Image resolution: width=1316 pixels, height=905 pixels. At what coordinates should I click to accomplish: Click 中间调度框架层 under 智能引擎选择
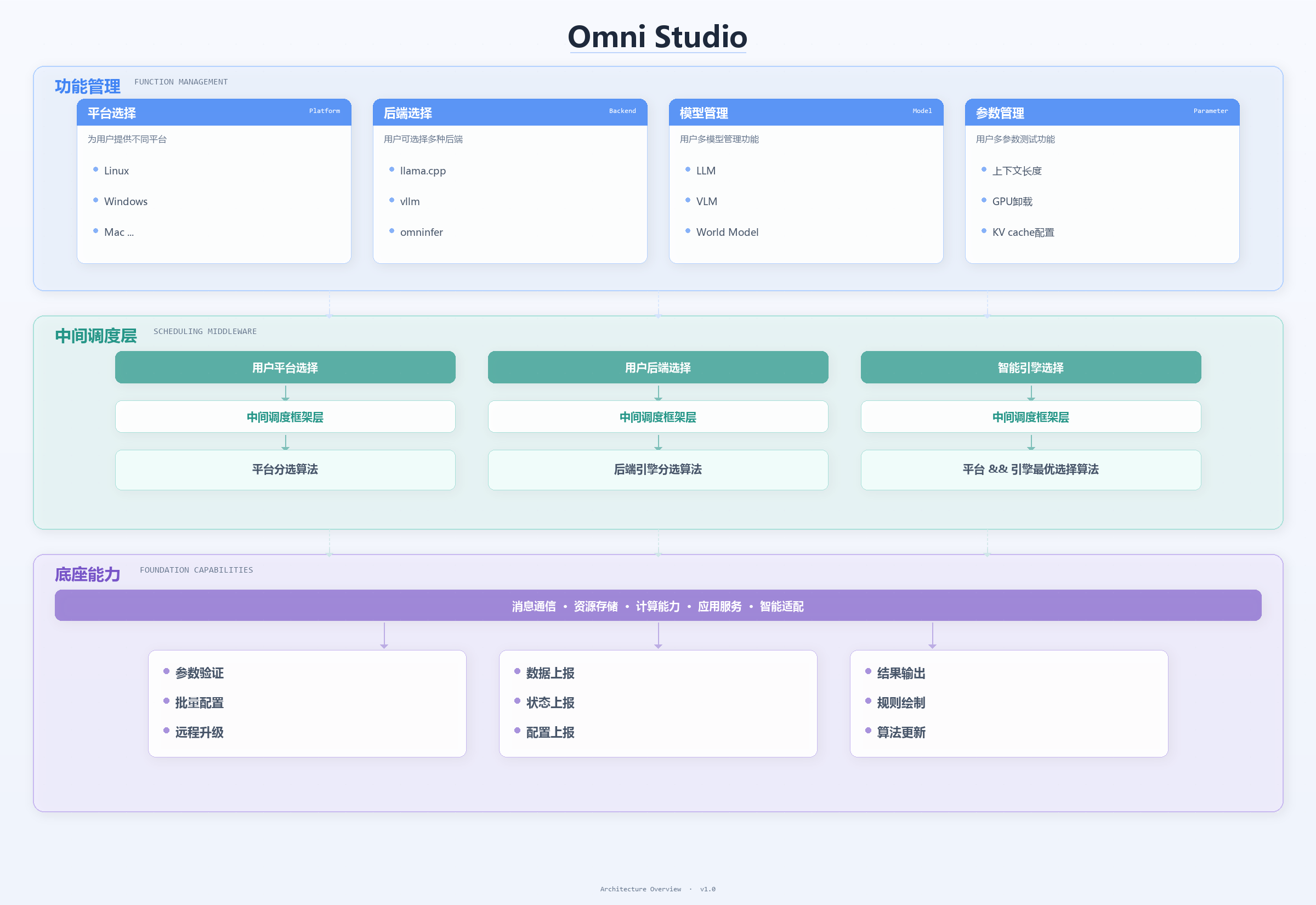(1030, 417)
